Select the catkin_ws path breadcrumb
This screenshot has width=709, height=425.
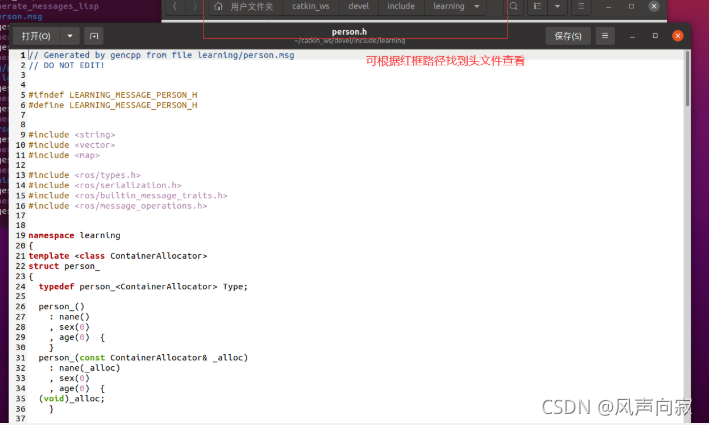311,6
